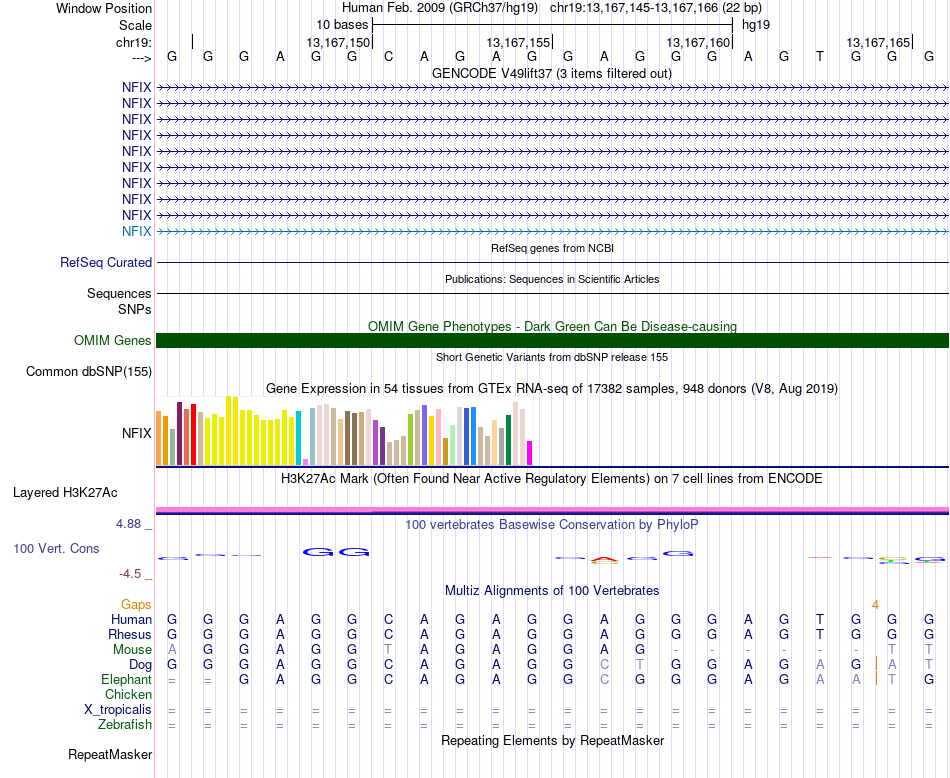Select the Zebrafish alignment row label
The height and width of the screenshot is (778, 950).
pos(125,724)
